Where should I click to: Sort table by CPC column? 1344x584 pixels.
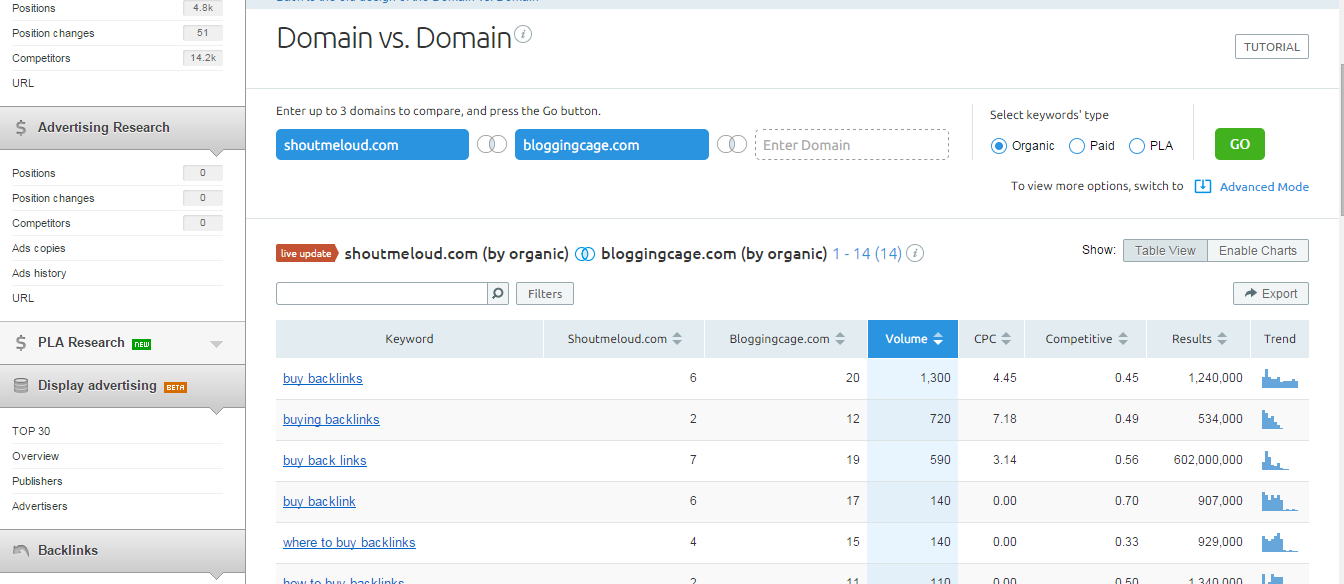(991, 339)
